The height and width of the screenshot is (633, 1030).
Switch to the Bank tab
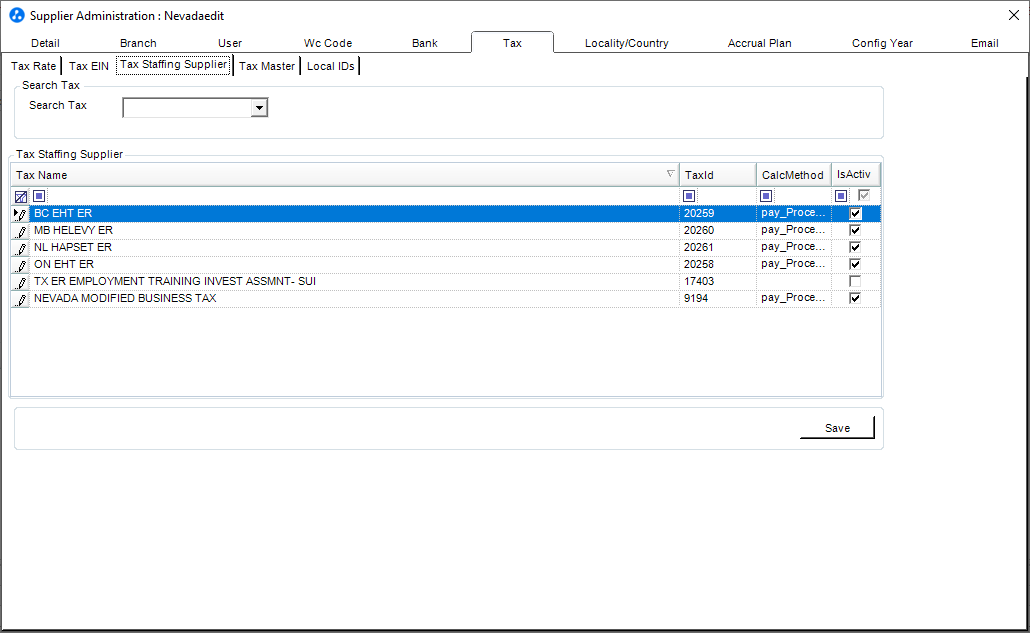[x=425, y=43]
